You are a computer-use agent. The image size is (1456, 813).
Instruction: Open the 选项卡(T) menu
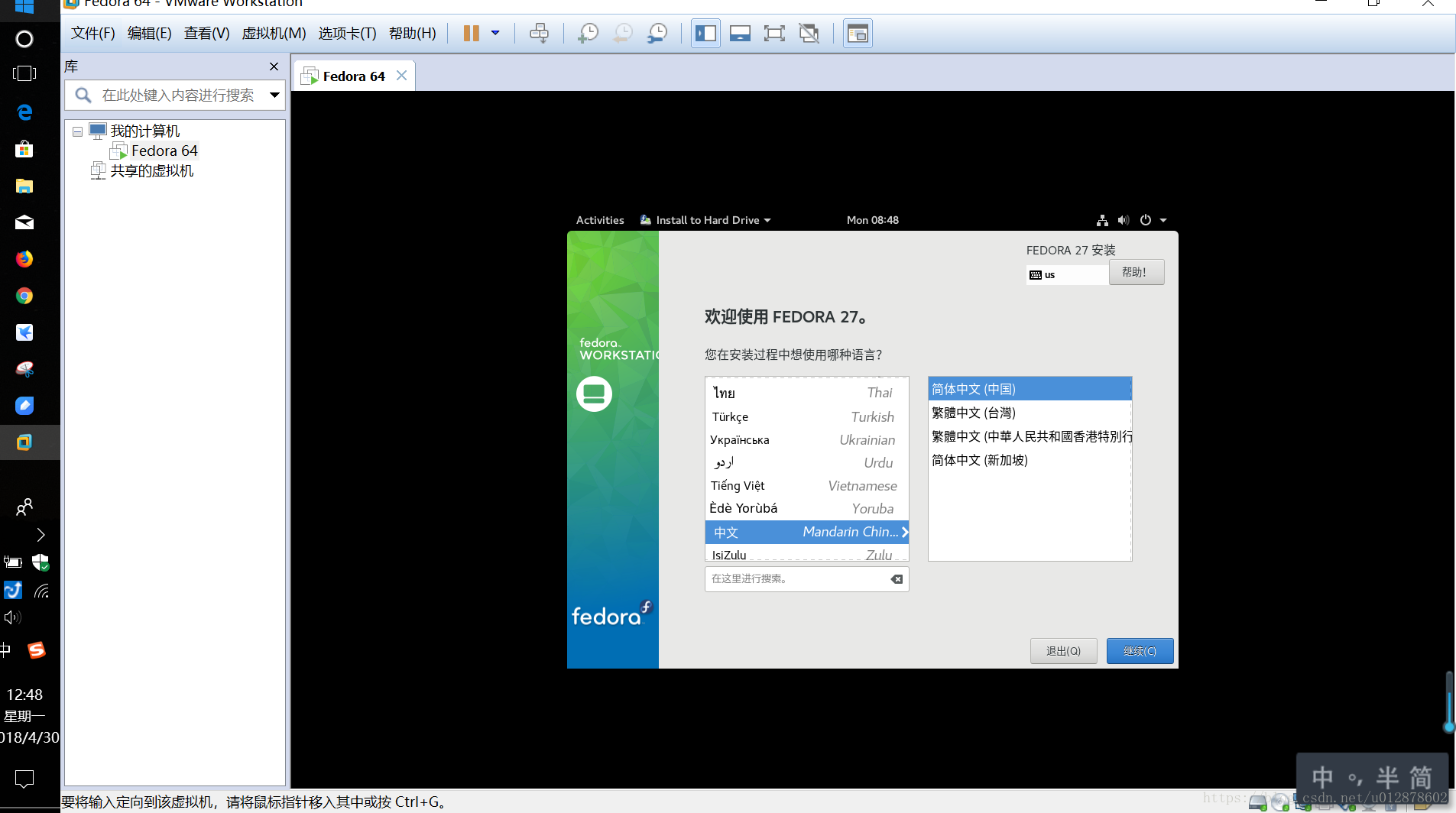coord(347,33)
